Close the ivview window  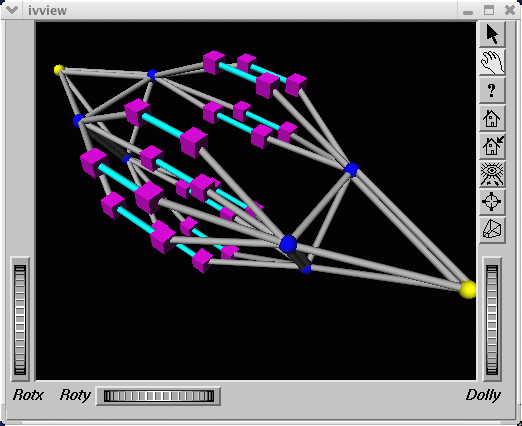(x=510, y=10)
